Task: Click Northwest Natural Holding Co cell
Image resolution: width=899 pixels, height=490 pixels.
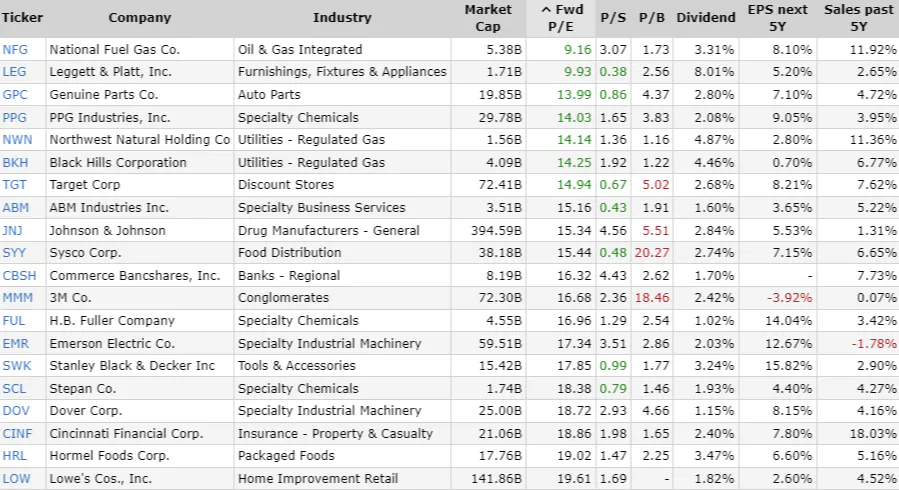Action: (x=139, y=140)
